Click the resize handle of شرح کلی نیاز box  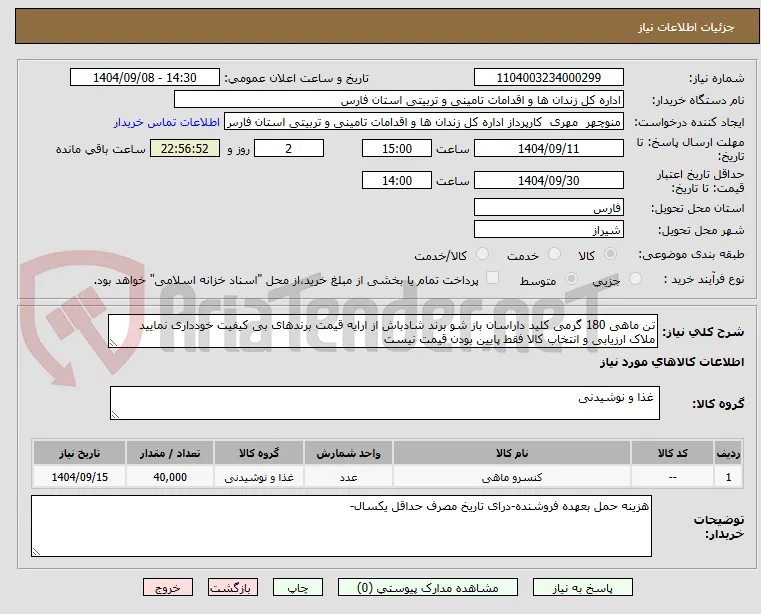[113, 343]
